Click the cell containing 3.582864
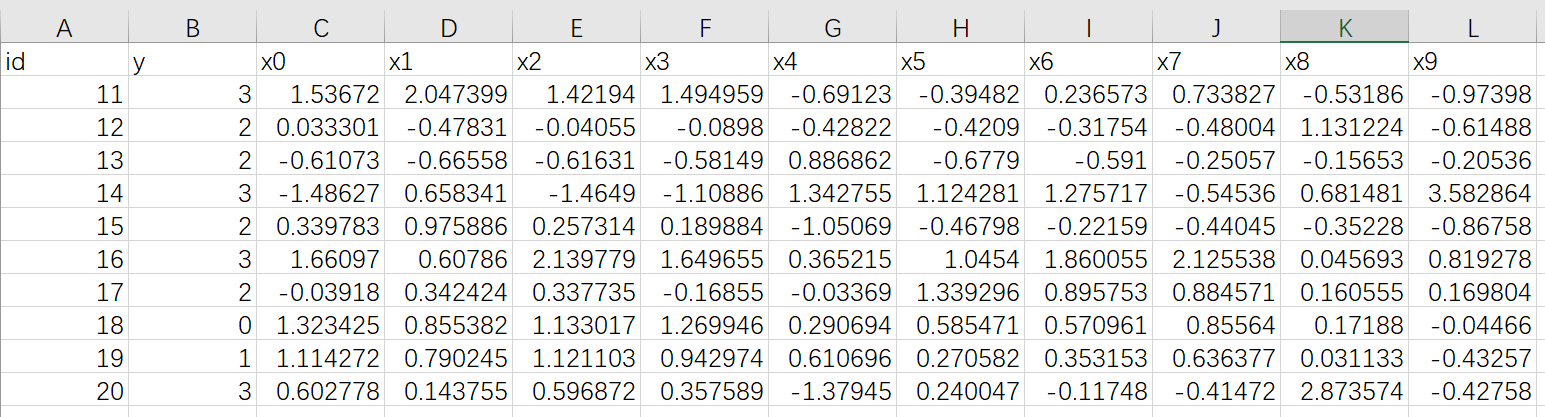The height and width of the screenshot is (417, 1545). coord(1473,193)
